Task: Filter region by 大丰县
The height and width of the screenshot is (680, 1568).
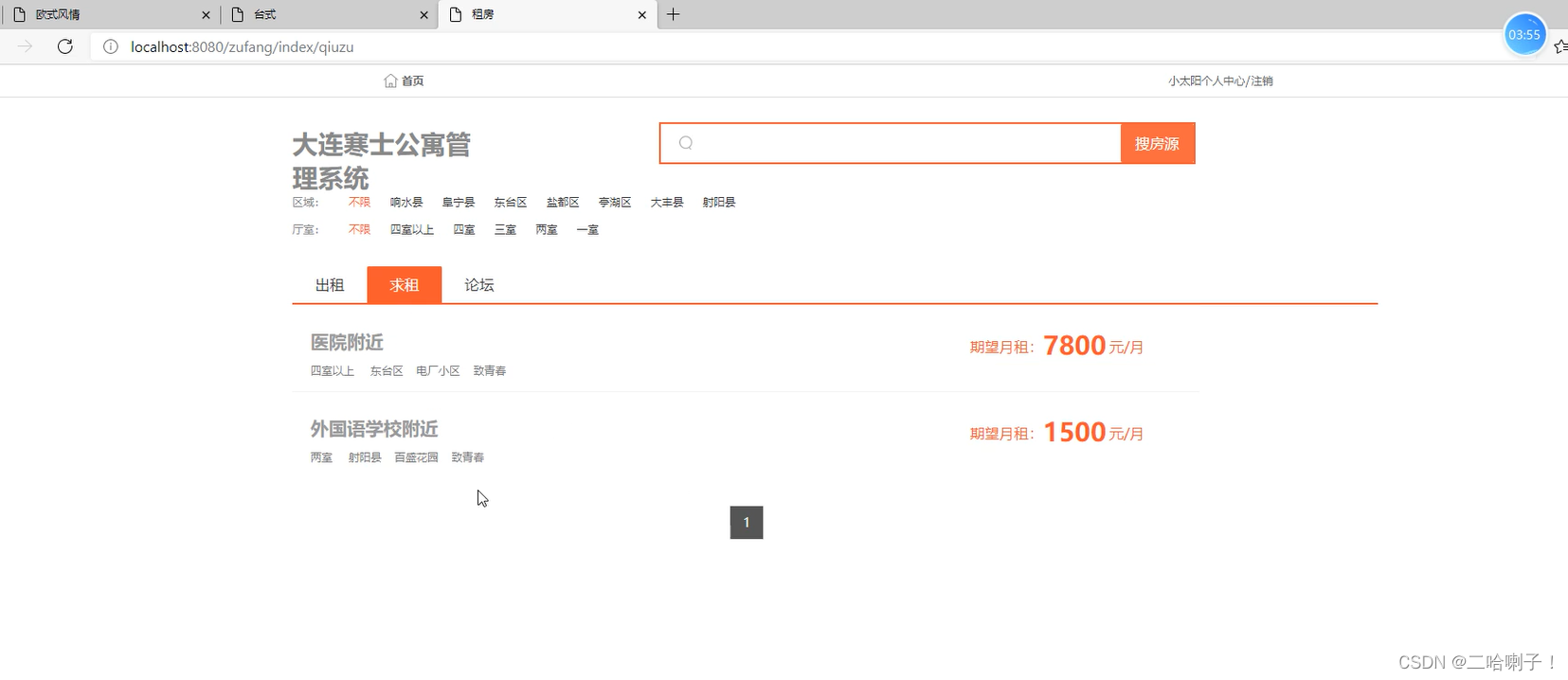Action: tap(667, 202)
